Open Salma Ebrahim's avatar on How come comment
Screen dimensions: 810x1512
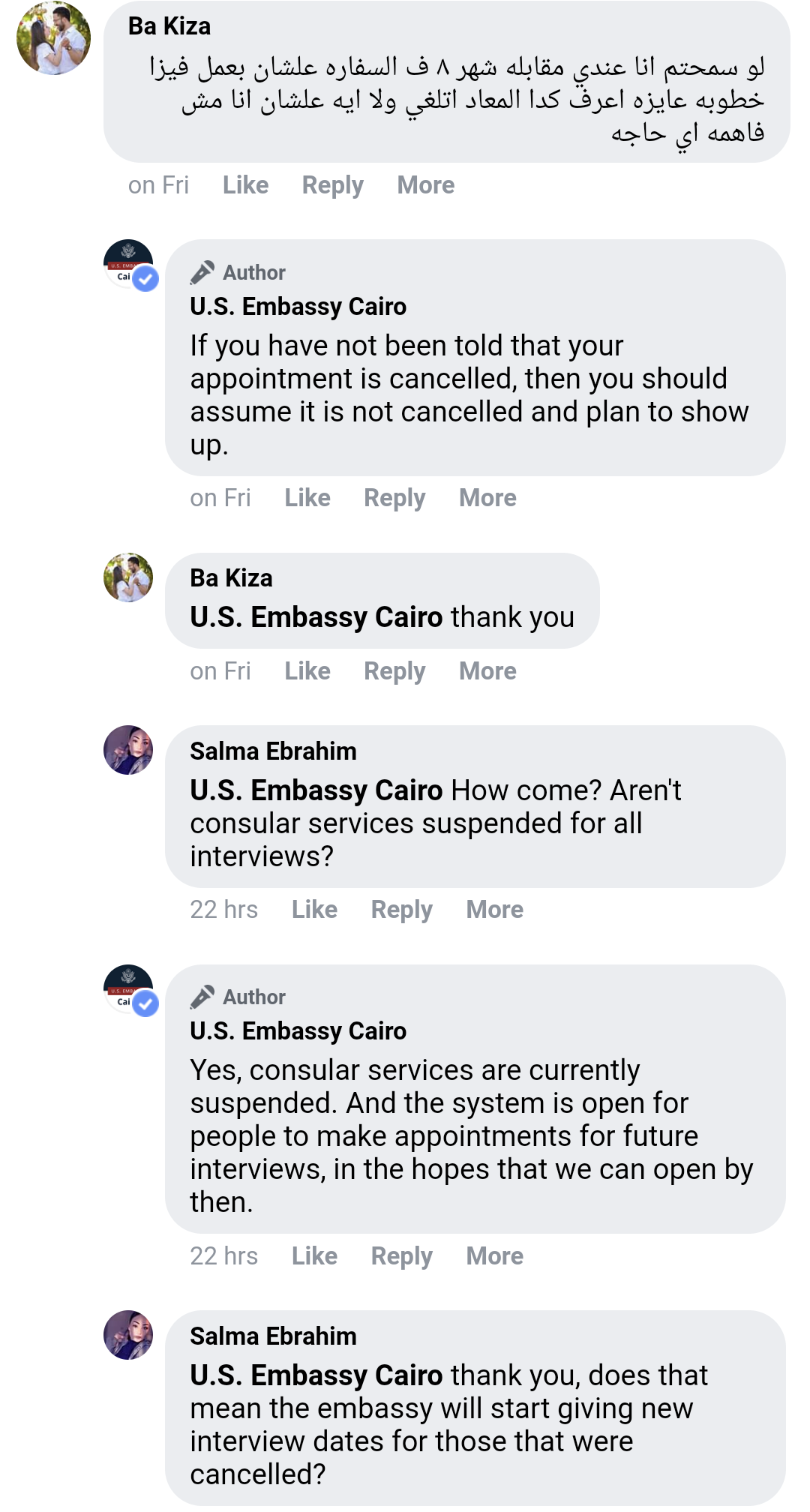pyautogui.click(x=128, y=750)
